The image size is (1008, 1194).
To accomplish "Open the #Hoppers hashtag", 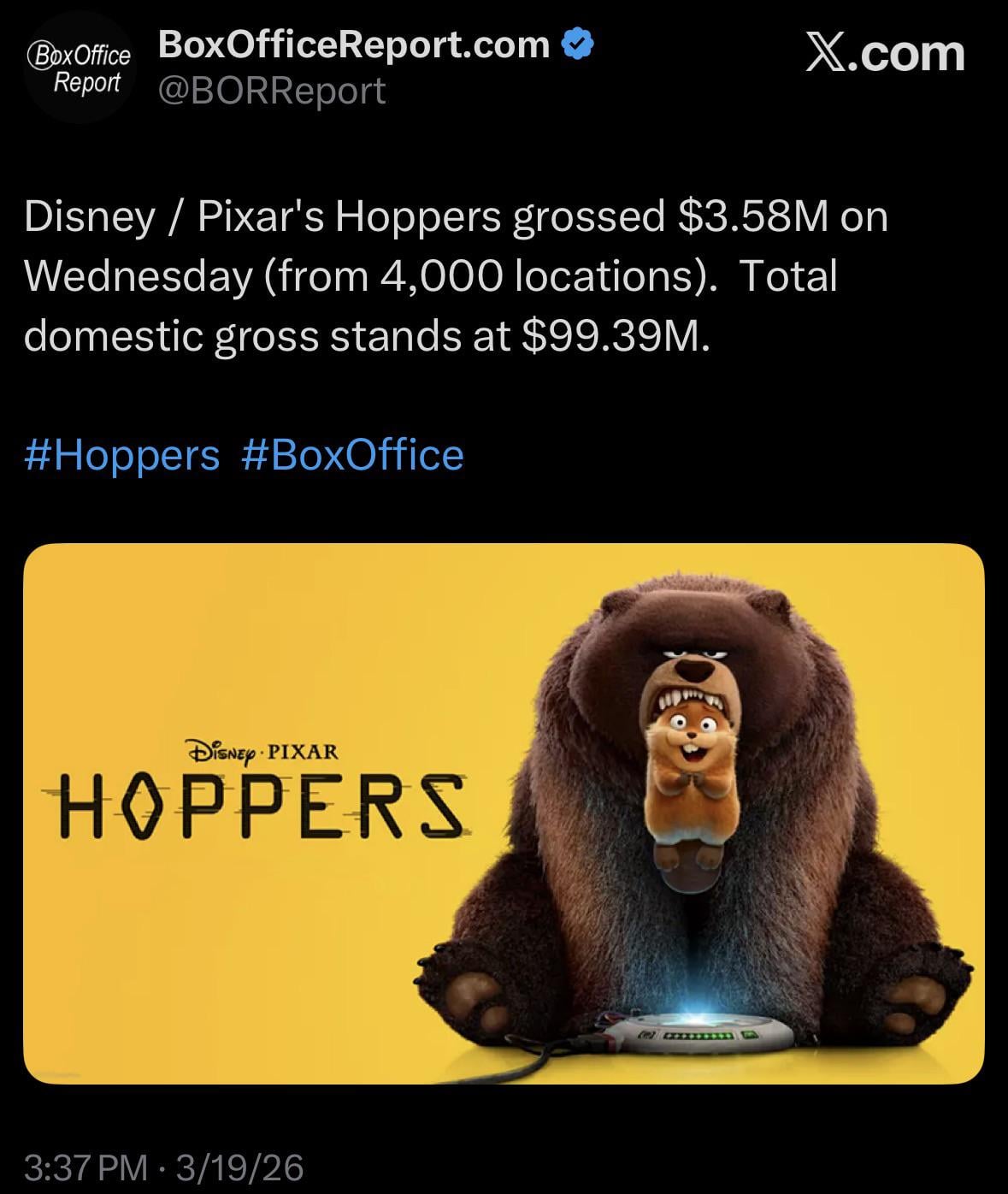I will [121, 454].
